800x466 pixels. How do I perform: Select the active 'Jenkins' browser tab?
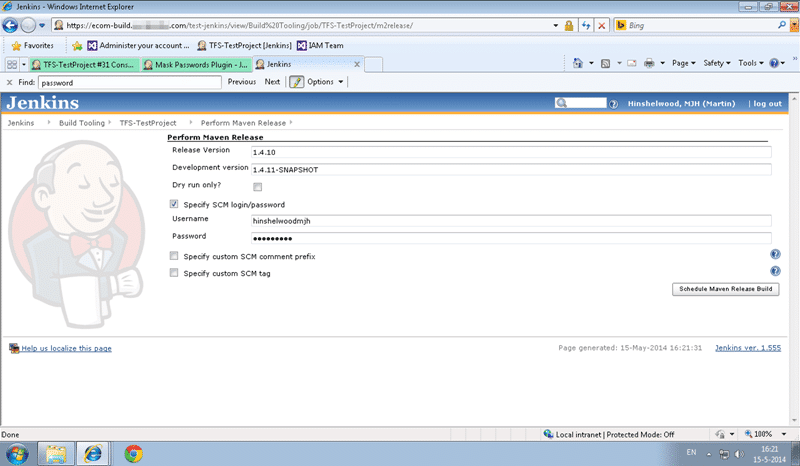point(304,64)
